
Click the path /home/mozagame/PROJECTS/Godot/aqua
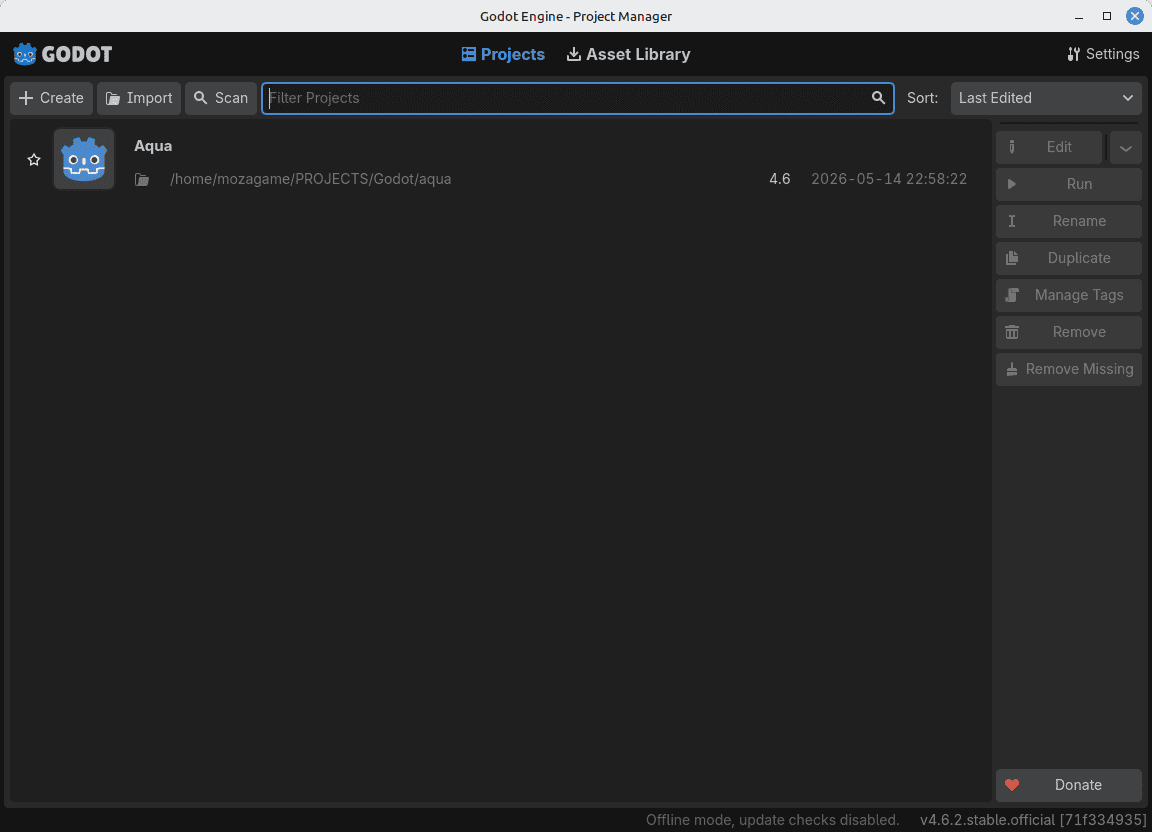[x=310, y=179]
